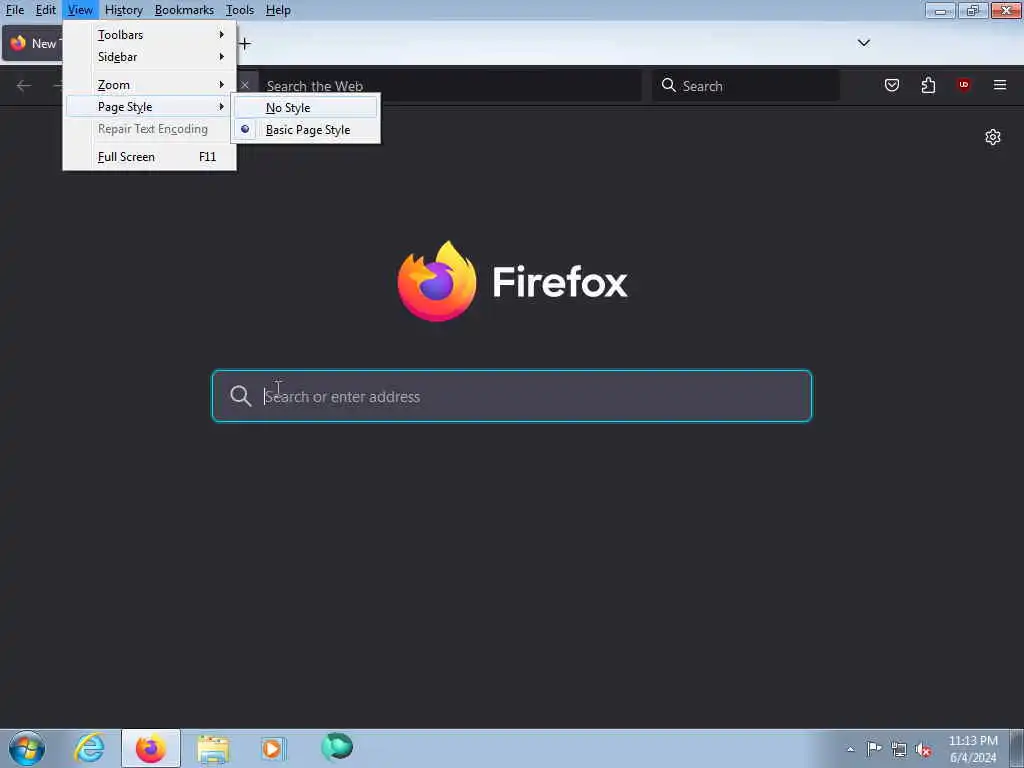Open Action Center flag icon

pos(874,749)
